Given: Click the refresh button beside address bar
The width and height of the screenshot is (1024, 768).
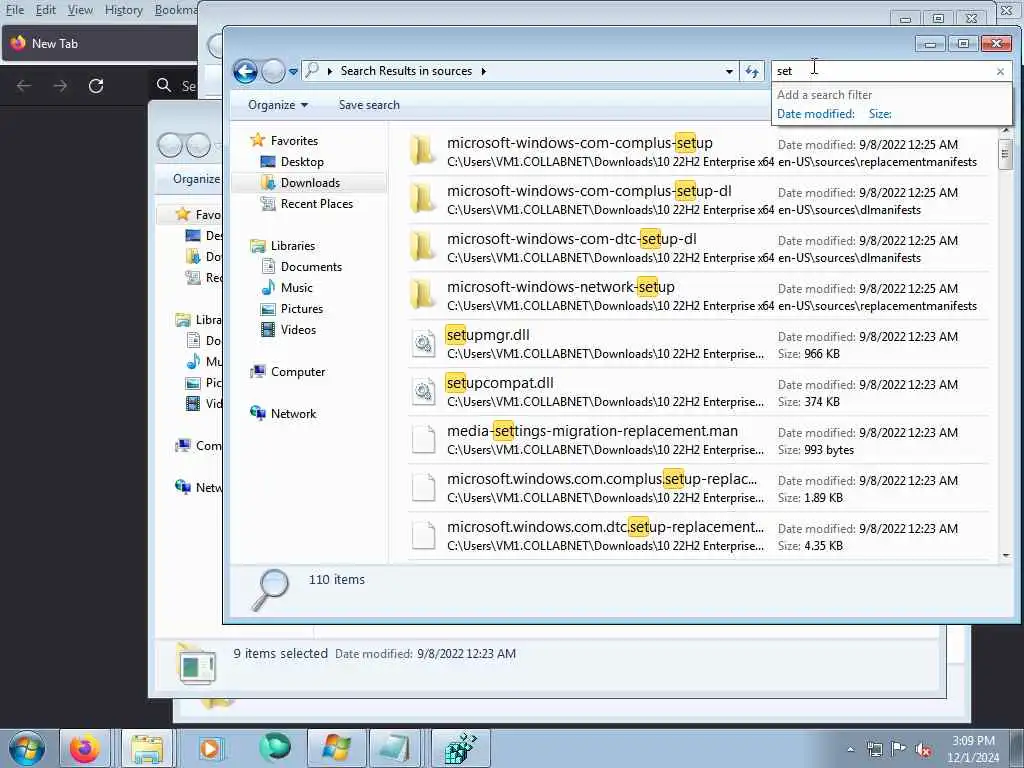Looking at the screenshot, I should click(x=752, y=71).
